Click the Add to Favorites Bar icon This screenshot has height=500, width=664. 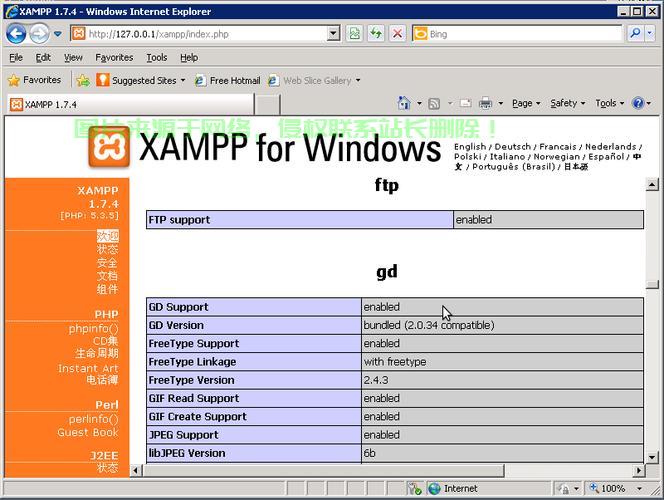pos(83,80)
